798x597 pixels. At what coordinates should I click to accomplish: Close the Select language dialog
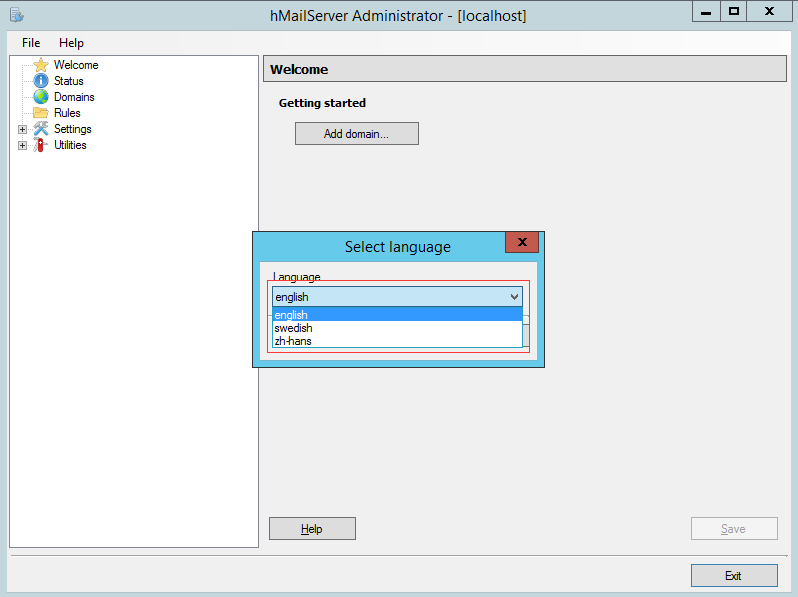tap(522, 243)
